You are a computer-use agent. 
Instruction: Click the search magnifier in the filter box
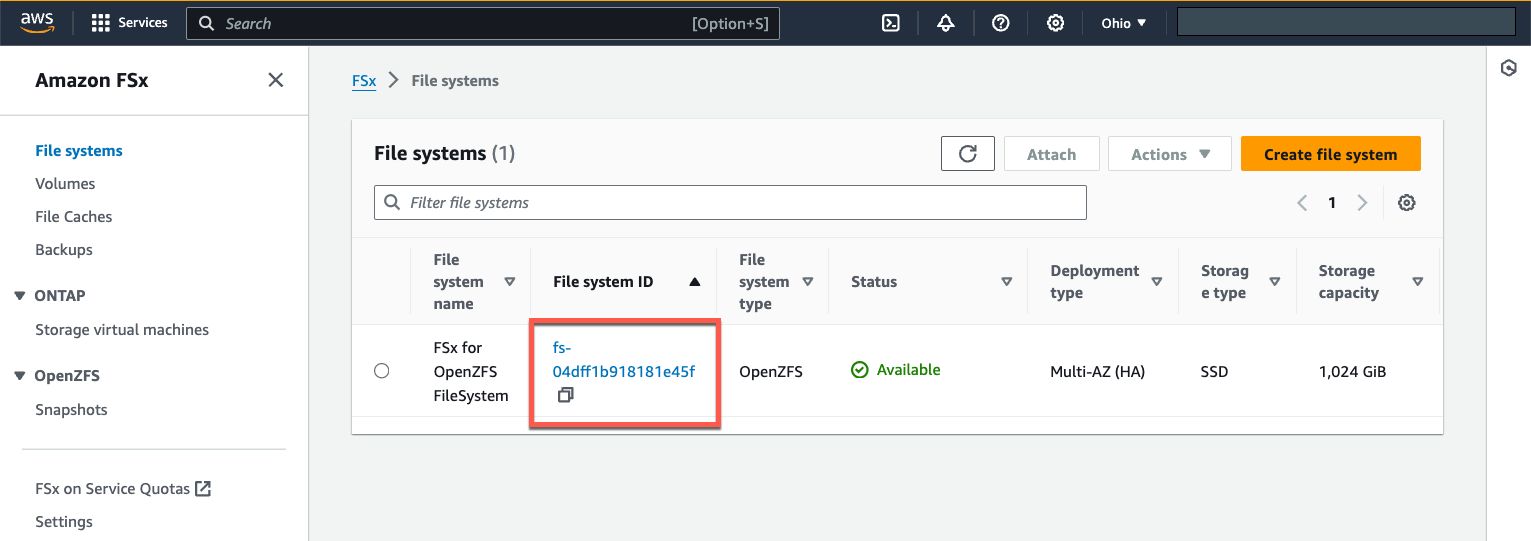[391, 203]
